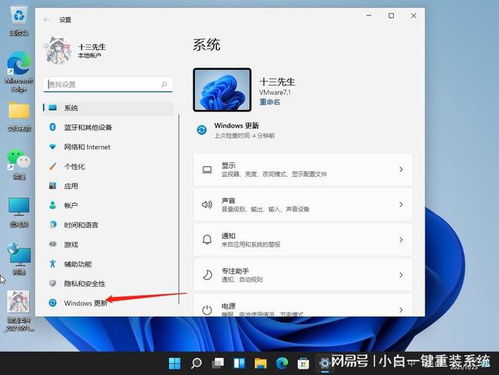Image resolution: width=499 pixels, height=375 pixels.
Task: Click the time and language globe icon
Action: coord(53,224)
